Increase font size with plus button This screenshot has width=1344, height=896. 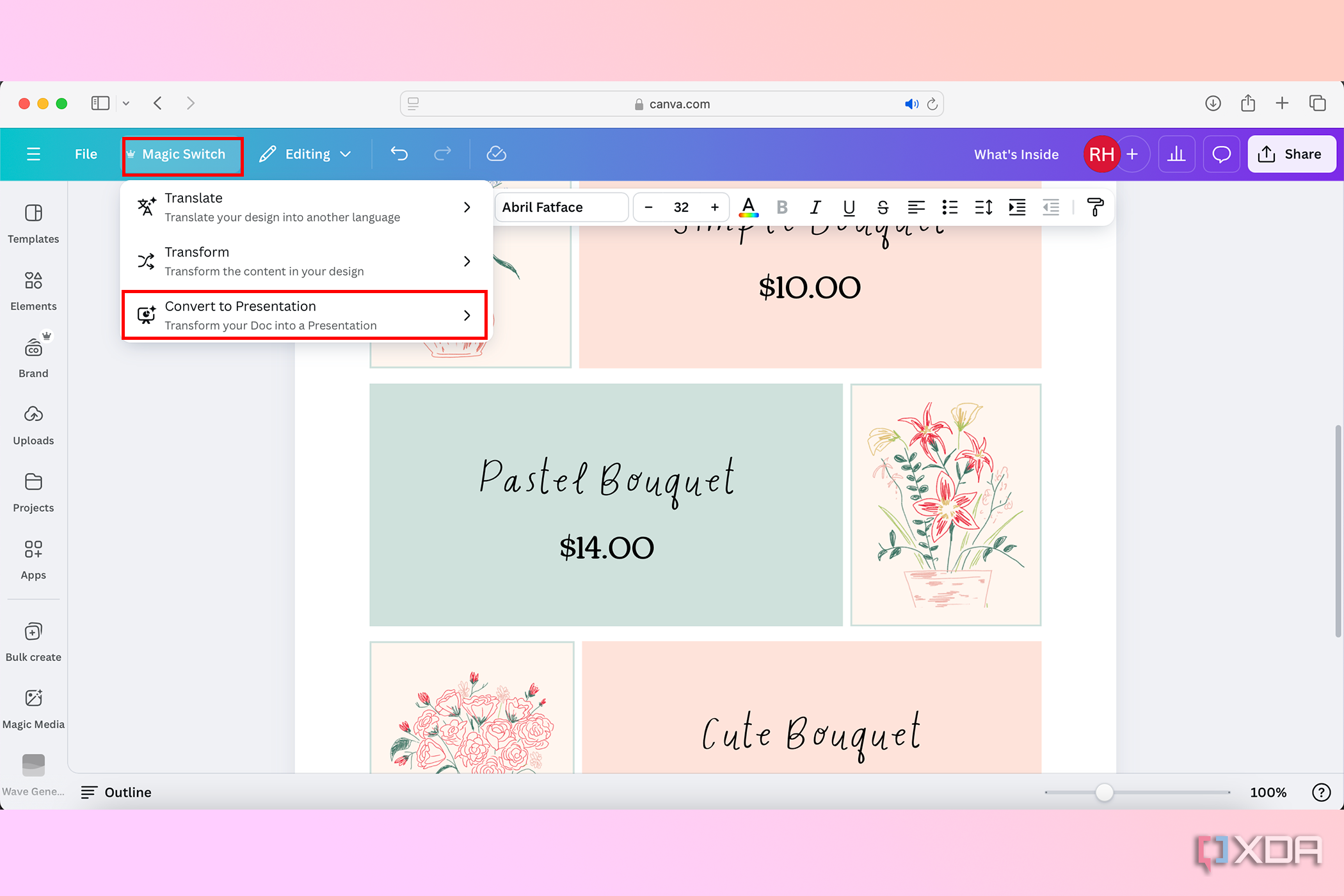pos(714,207)
